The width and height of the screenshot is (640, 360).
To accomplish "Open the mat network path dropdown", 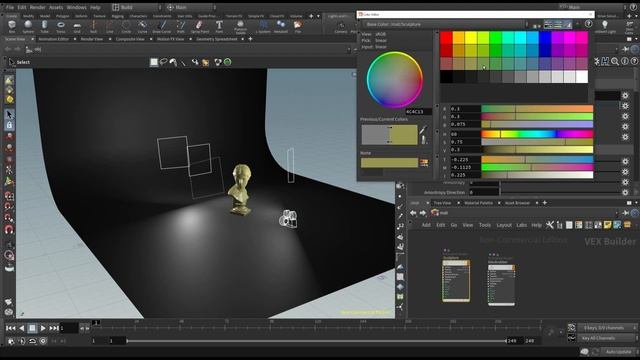I will click(x=616, y=213).
